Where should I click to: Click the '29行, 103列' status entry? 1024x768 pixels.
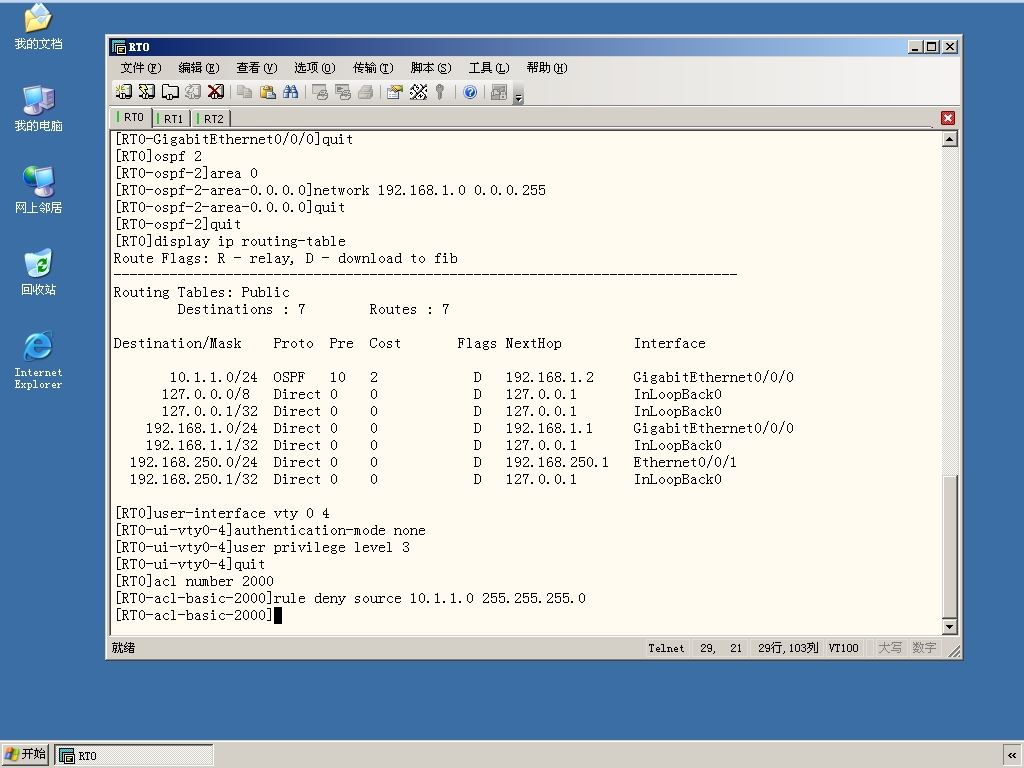[788, 648]
